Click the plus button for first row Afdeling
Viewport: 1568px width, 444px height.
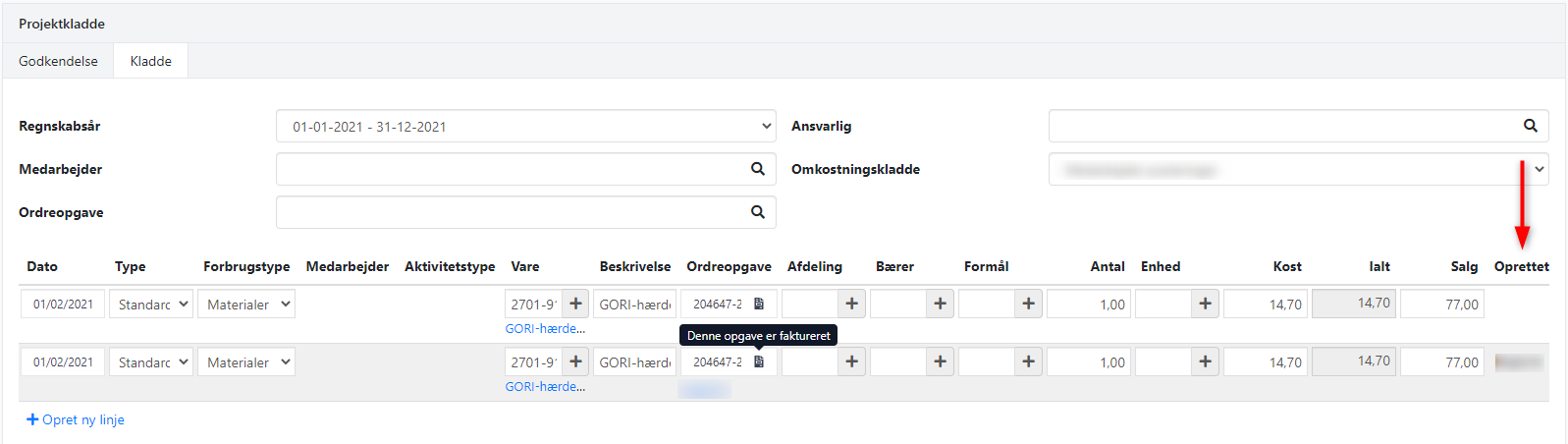click(851, 305)
